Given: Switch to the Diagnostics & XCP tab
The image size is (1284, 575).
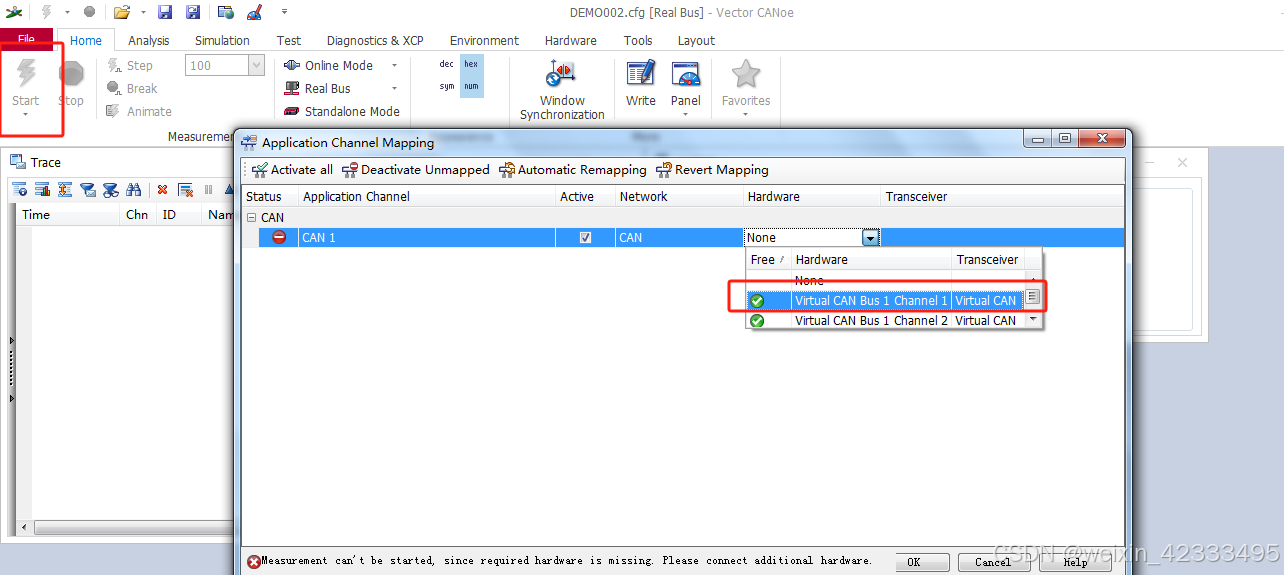Looking at the screenshot, I should 375,41.
